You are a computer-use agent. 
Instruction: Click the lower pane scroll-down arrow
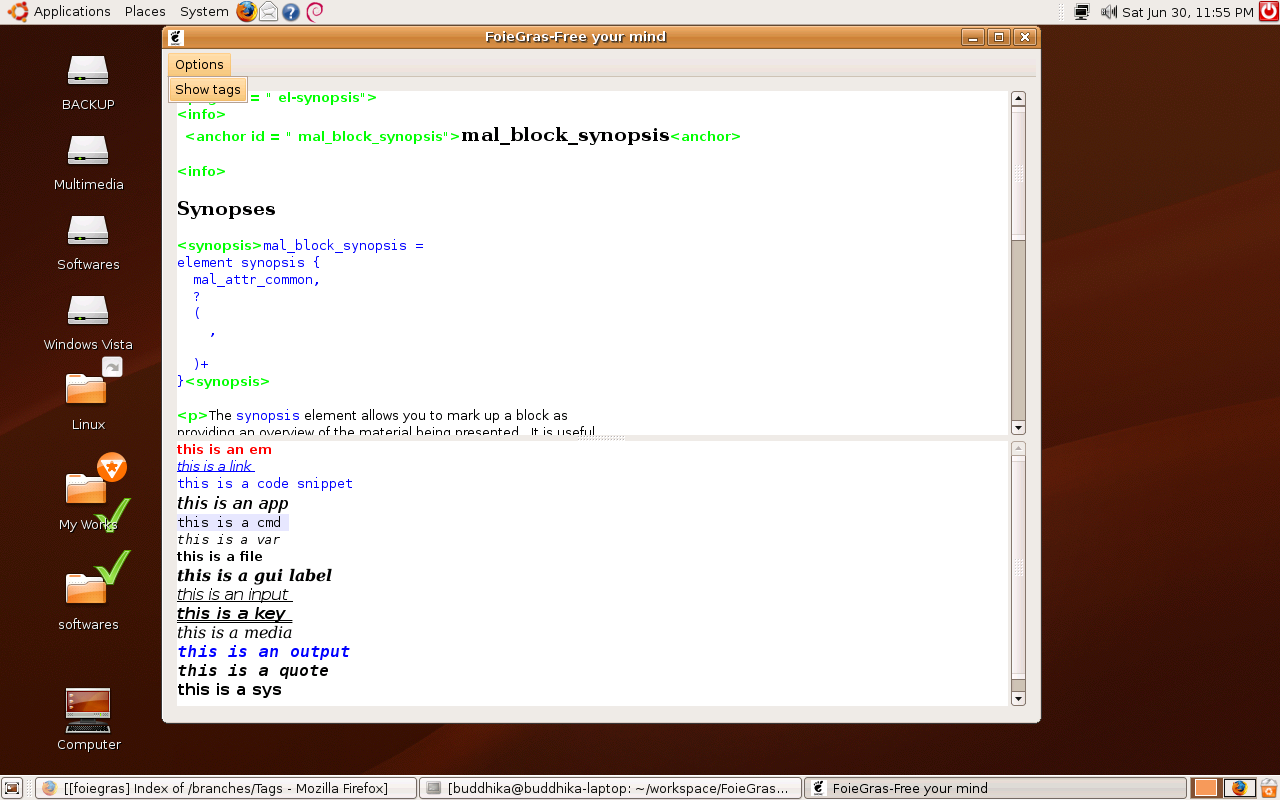pos(1018,699)
